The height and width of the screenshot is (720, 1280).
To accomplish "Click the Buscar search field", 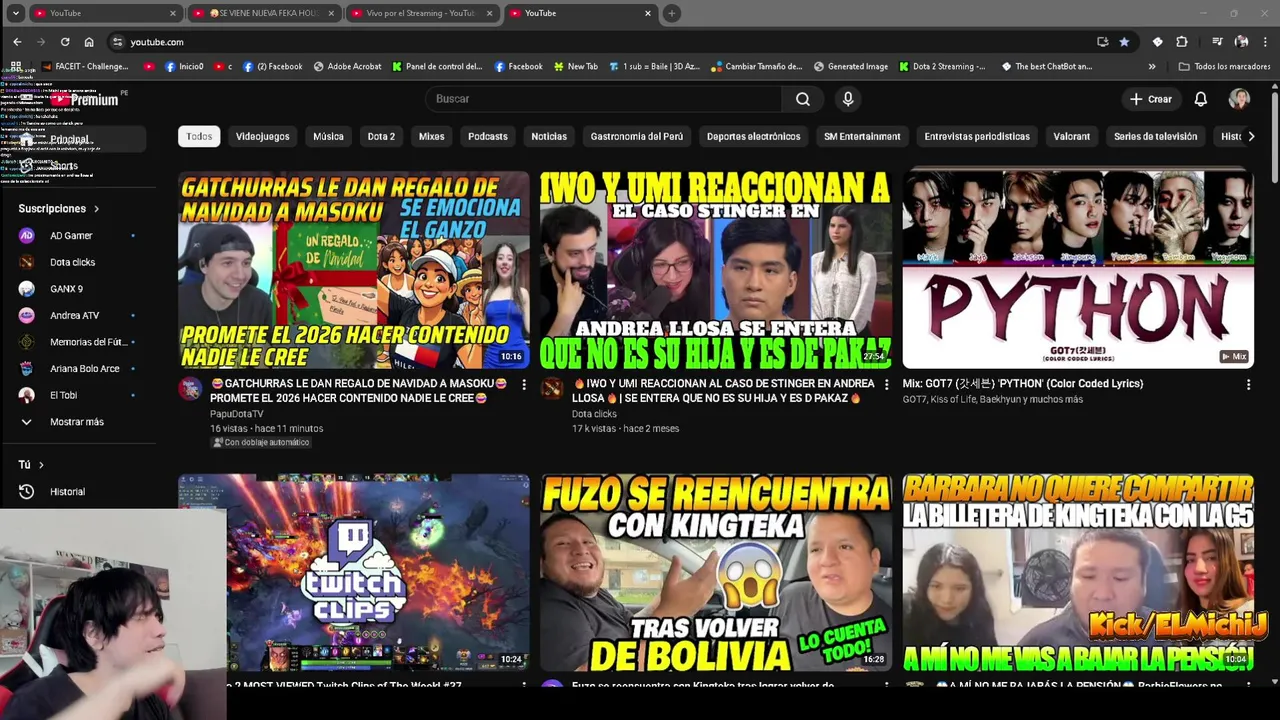I will click(x=603, y=99).
